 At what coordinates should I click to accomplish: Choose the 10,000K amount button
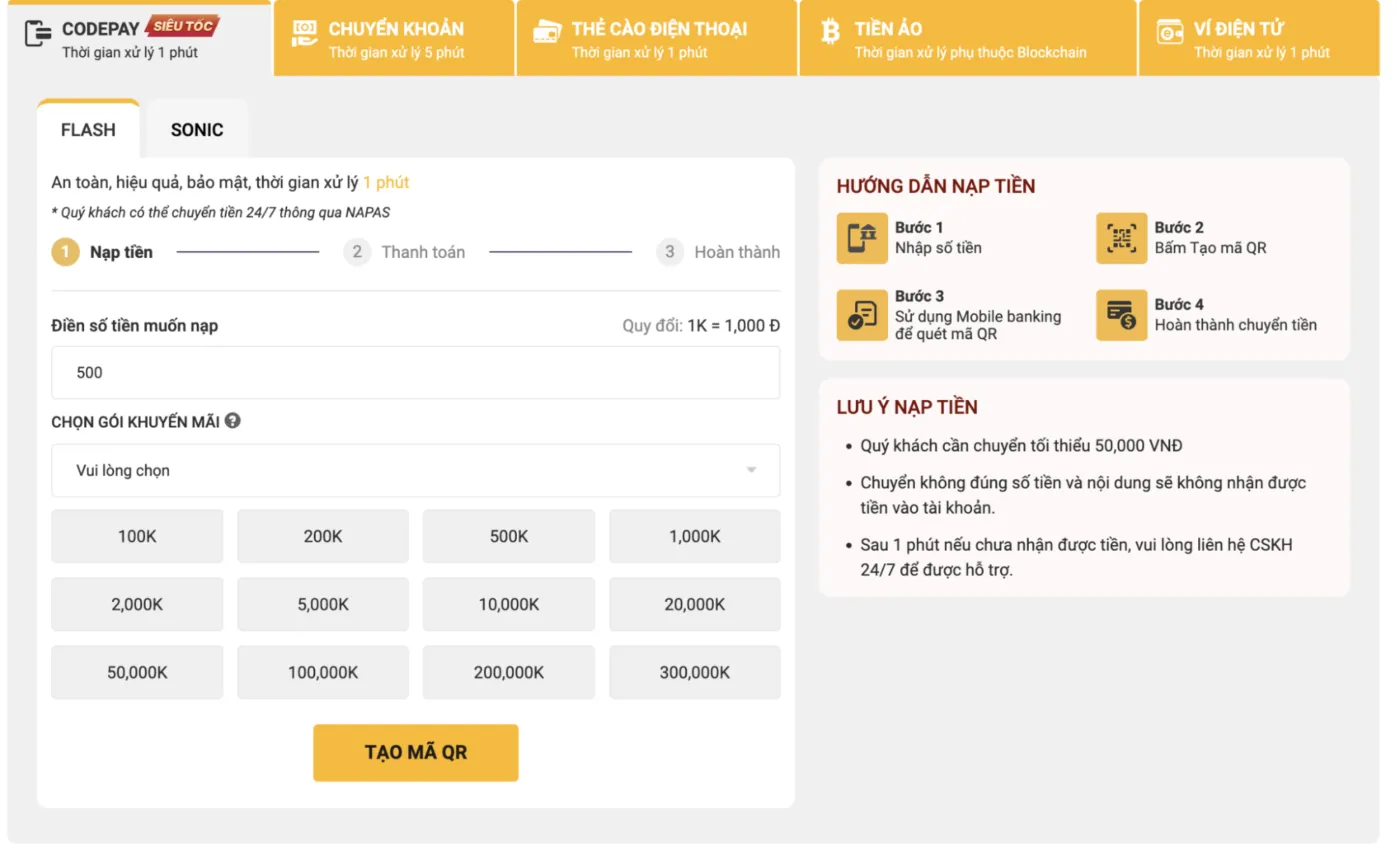[x=509, y=604]
